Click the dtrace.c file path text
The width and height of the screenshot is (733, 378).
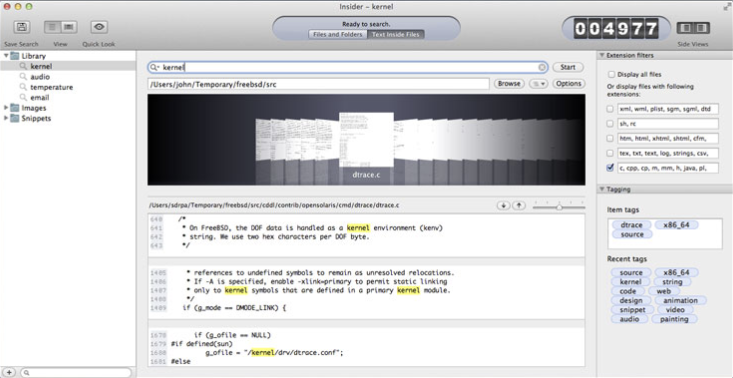point(273,206)
